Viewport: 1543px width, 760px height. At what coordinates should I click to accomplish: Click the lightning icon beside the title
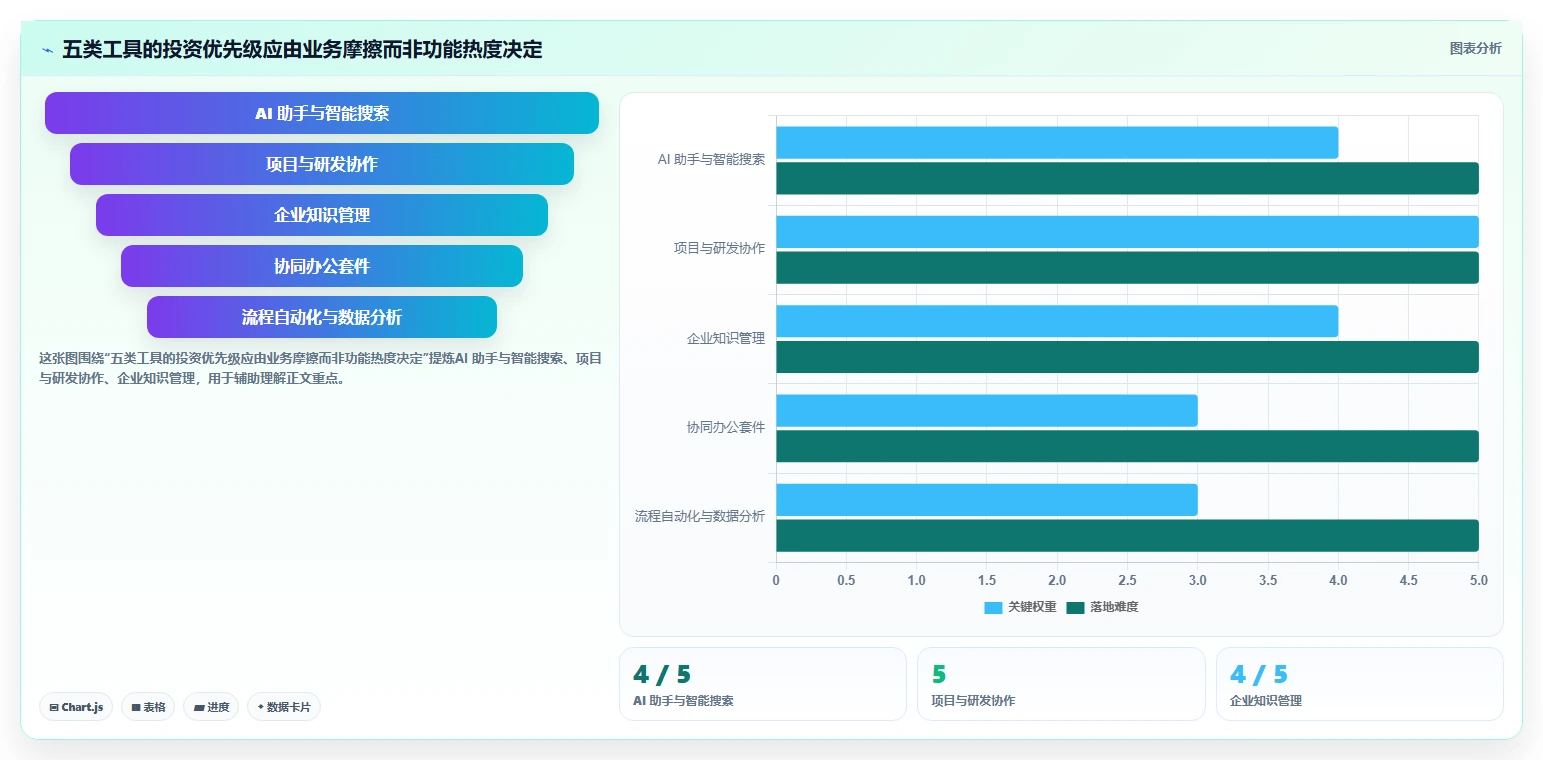pyautogui.click(x=47, y=50)
